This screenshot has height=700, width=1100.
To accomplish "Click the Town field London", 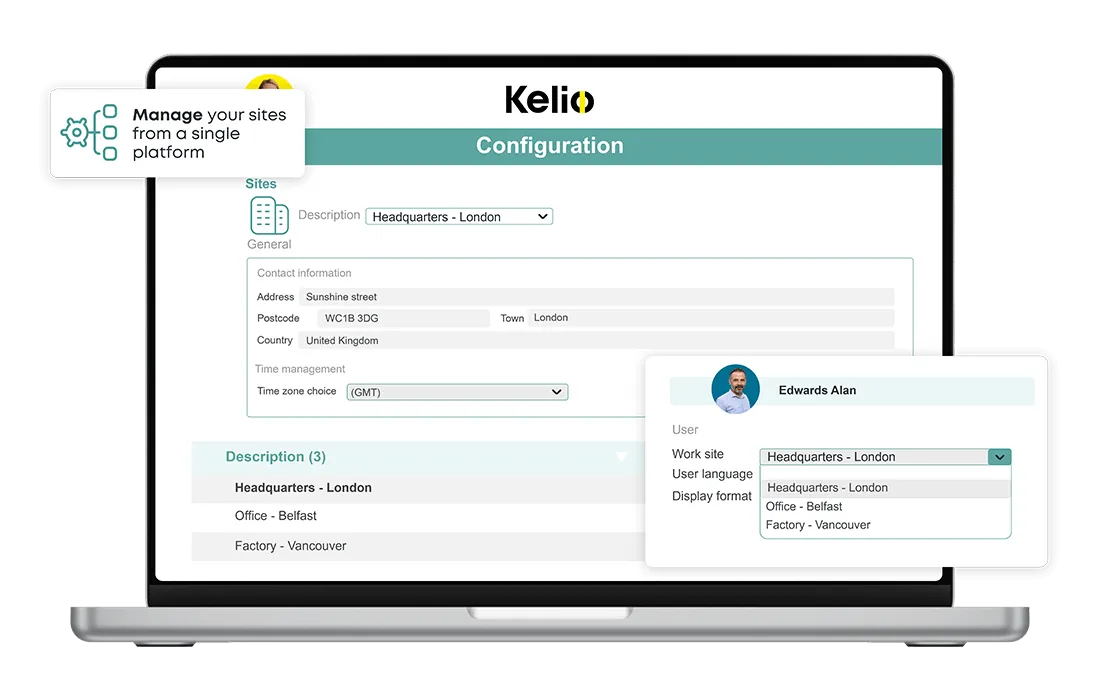I will pyautogui.click(x=711, y=318).
